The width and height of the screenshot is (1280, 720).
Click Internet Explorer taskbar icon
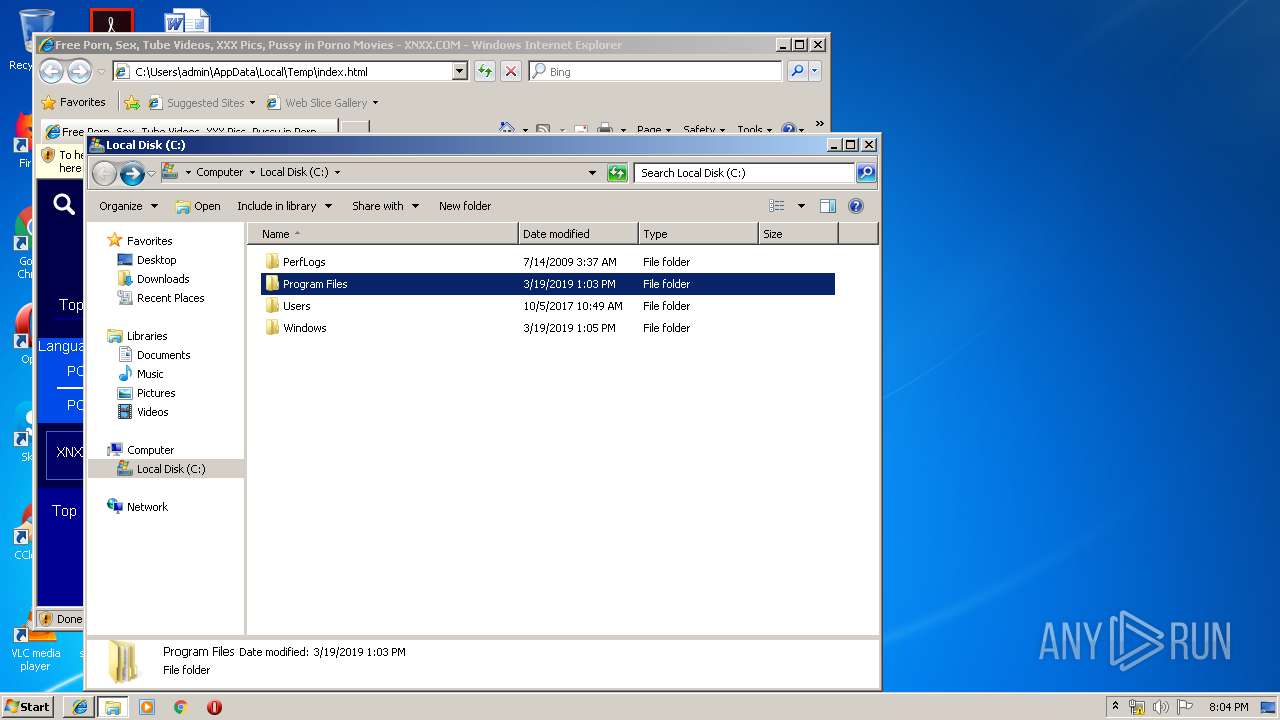click(x=80, y=707)
